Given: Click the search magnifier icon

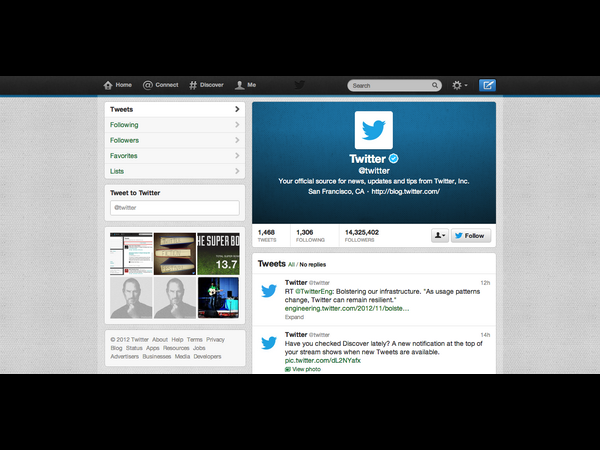Looking at the screenshot, I should 435,85.
